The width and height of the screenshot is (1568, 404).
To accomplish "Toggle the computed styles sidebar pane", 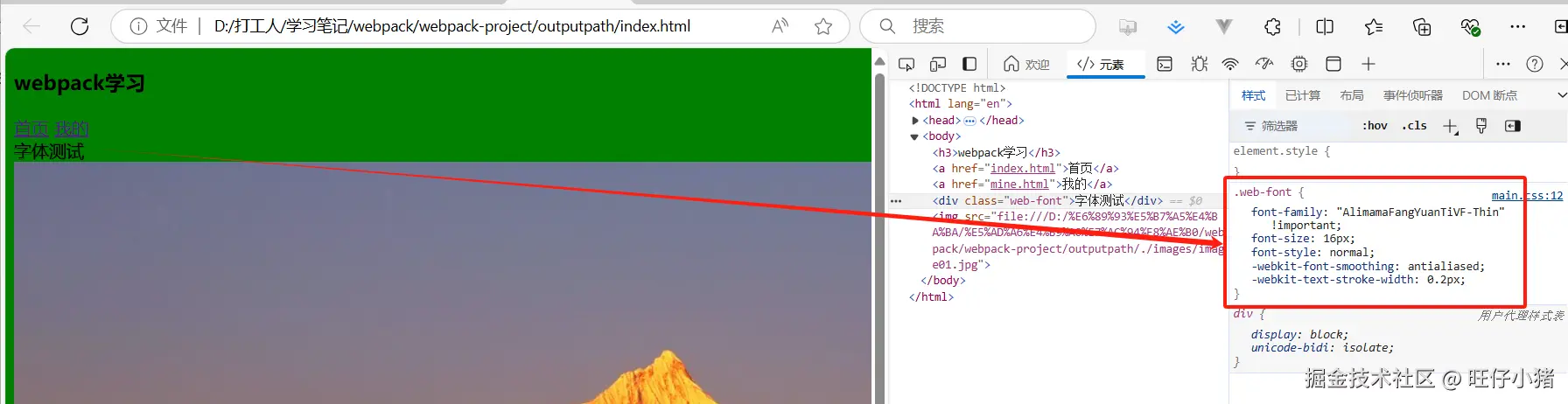I will pos(1512,126).
